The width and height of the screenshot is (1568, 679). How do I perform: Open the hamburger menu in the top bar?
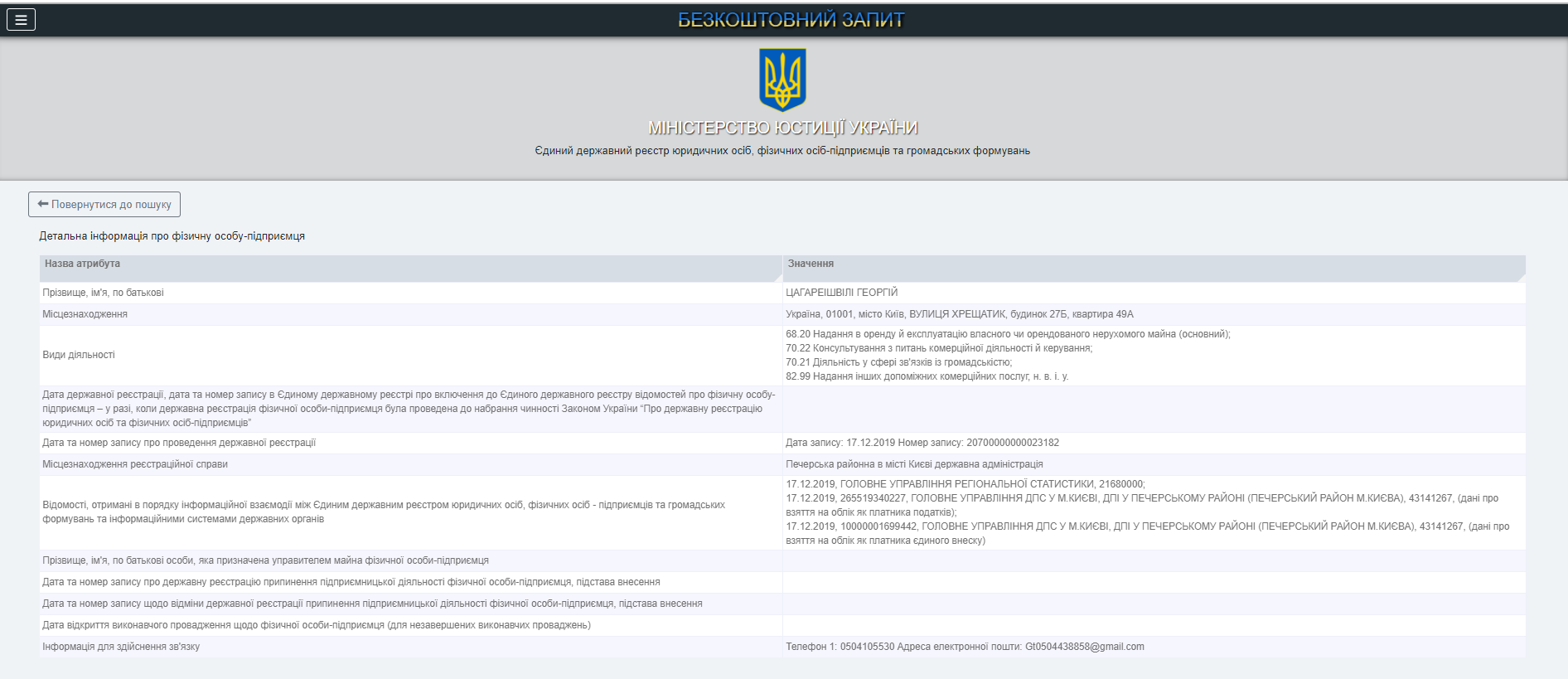pos(21,19)
